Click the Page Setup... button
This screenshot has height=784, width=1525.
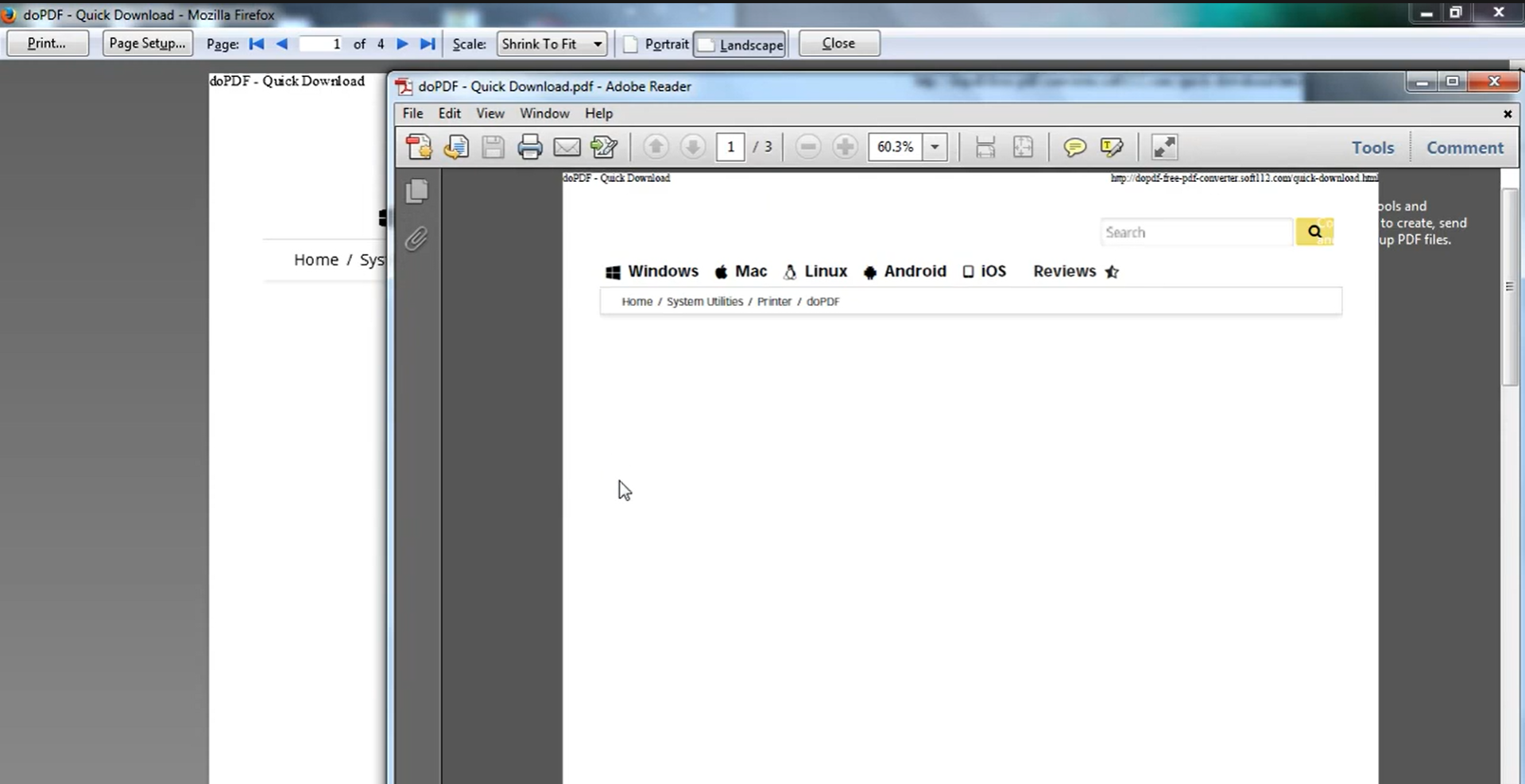coord(147,44)
